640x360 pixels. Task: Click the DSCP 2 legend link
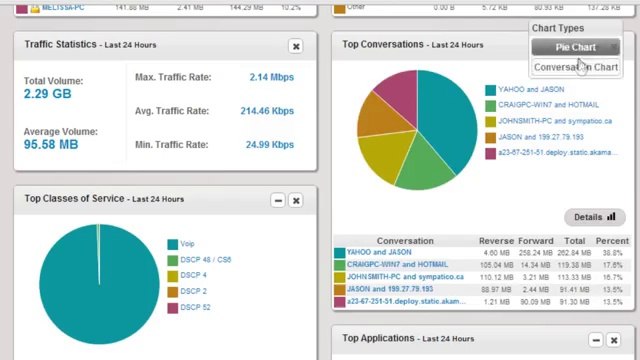(x=193, y=291)
